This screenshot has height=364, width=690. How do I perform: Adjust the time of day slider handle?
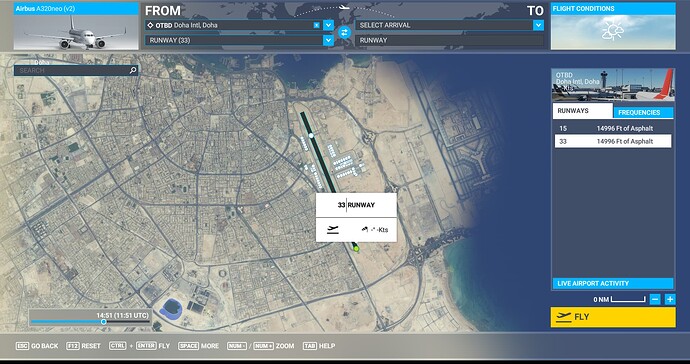pyautogui.click(x=103, y=322)
